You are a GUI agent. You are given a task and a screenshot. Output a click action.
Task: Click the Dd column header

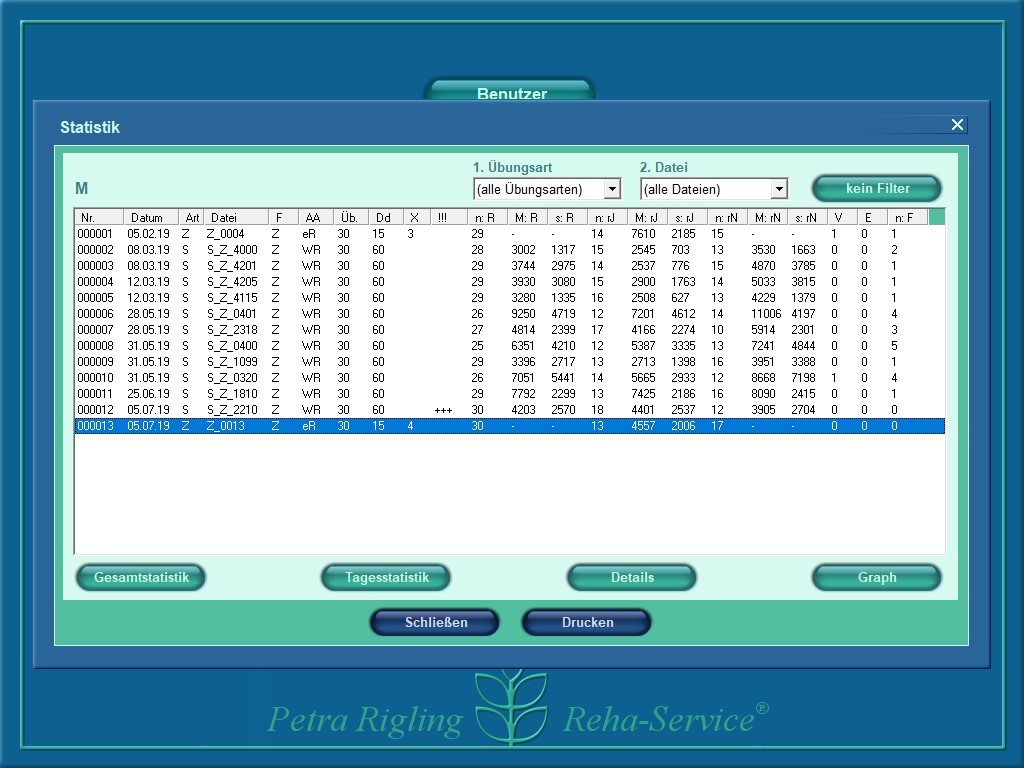[x=386, y=217]
